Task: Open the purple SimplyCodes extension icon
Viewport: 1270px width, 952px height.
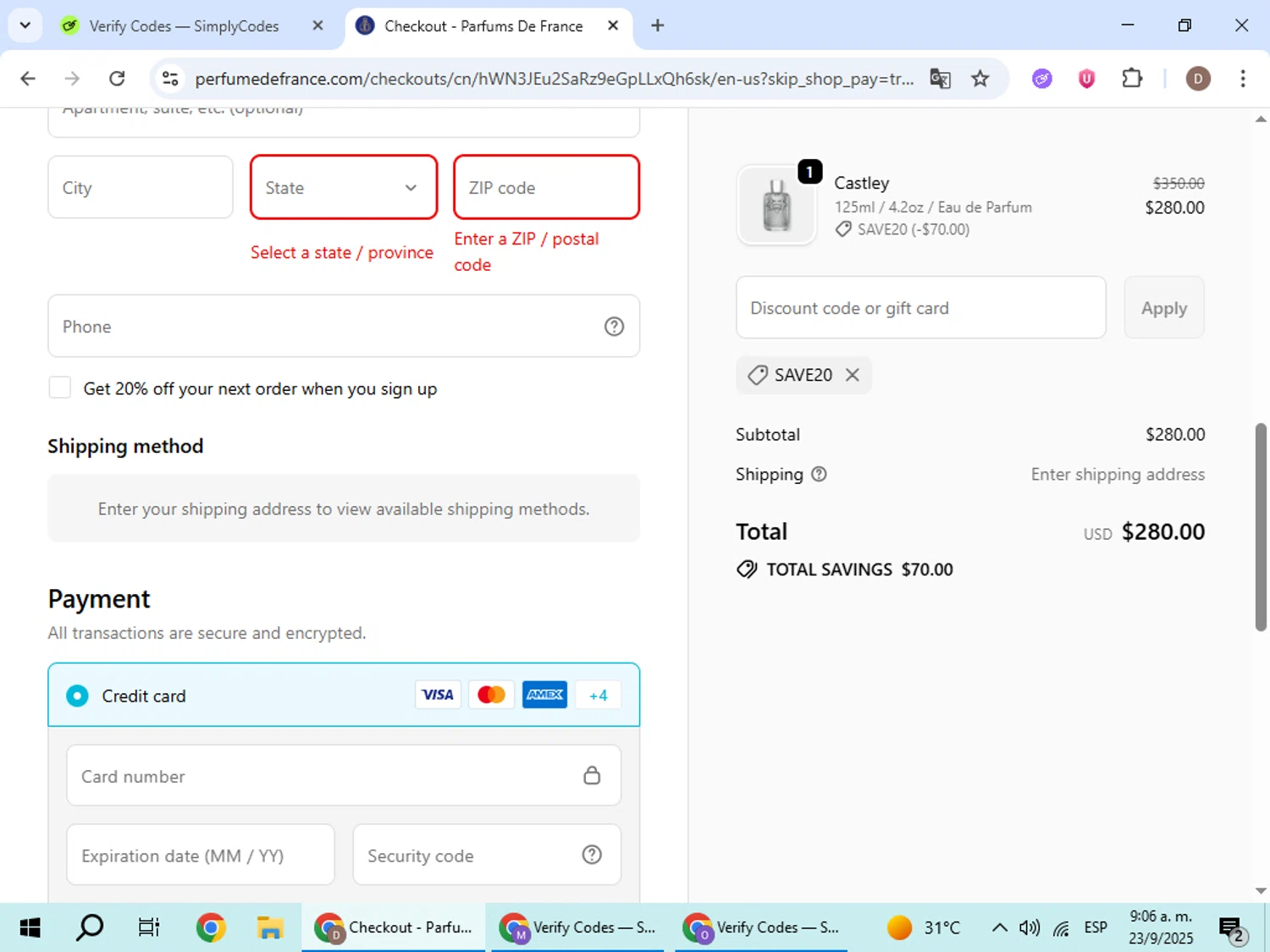Action: click(x=1042, y=79)
